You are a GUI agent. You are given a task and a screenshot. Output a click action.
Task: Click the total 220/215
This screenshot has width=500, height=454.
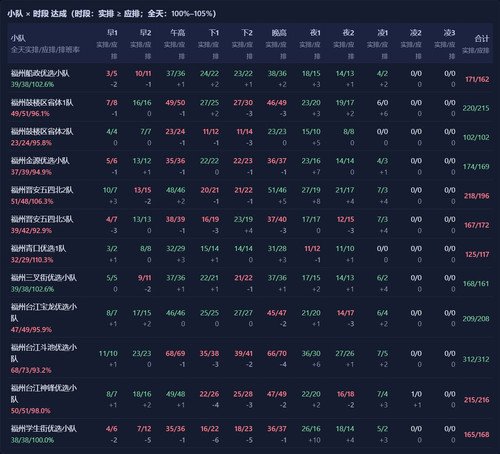pyautogui.click(x=476, y=108)
